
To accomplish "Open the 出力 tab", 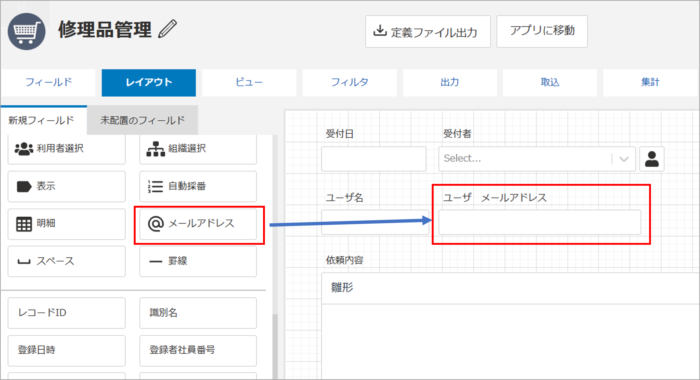I will coord(450,83).
